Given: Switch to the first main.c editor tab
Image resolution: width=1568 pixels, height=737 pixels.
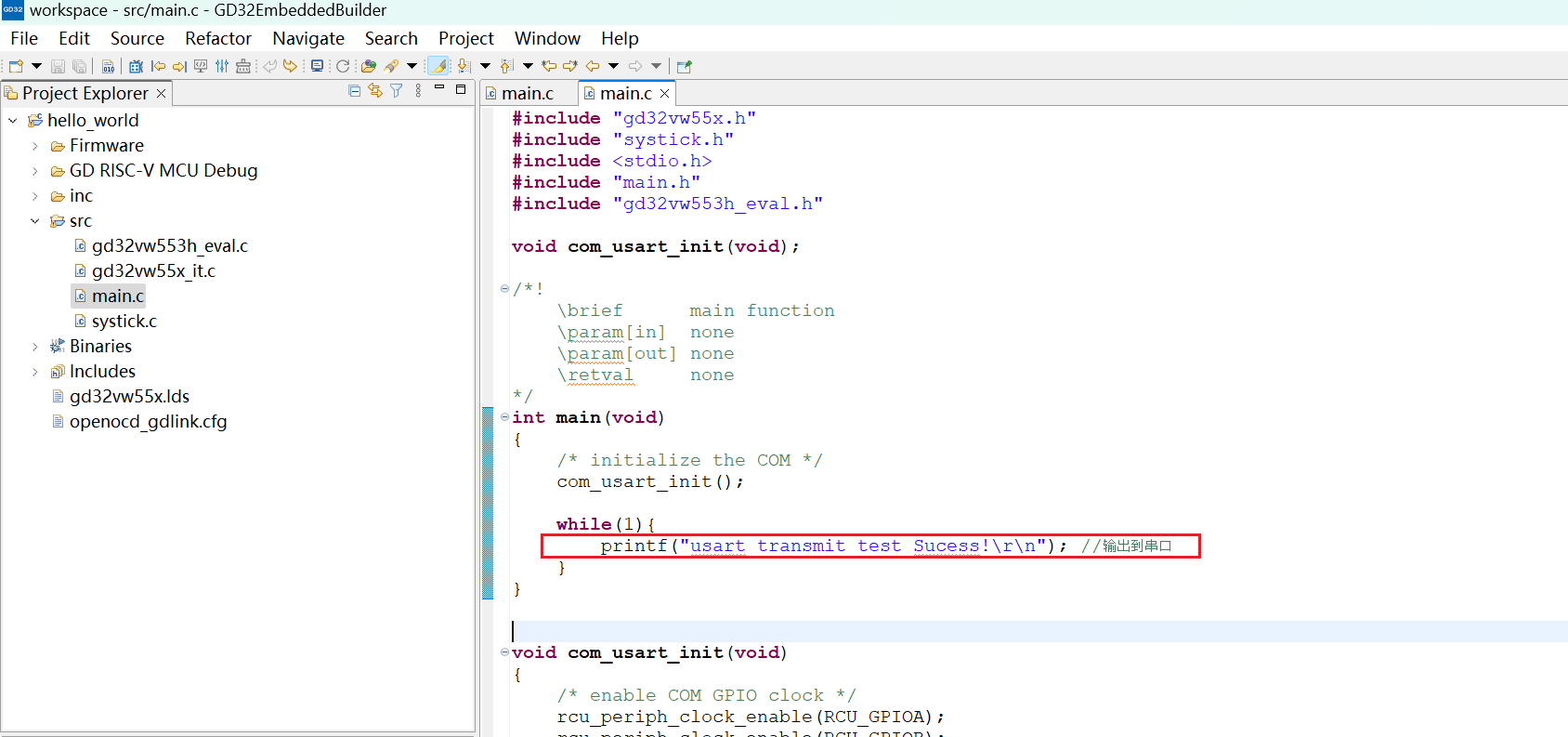Looking at the screenshot, I should (x=527, y=94).
